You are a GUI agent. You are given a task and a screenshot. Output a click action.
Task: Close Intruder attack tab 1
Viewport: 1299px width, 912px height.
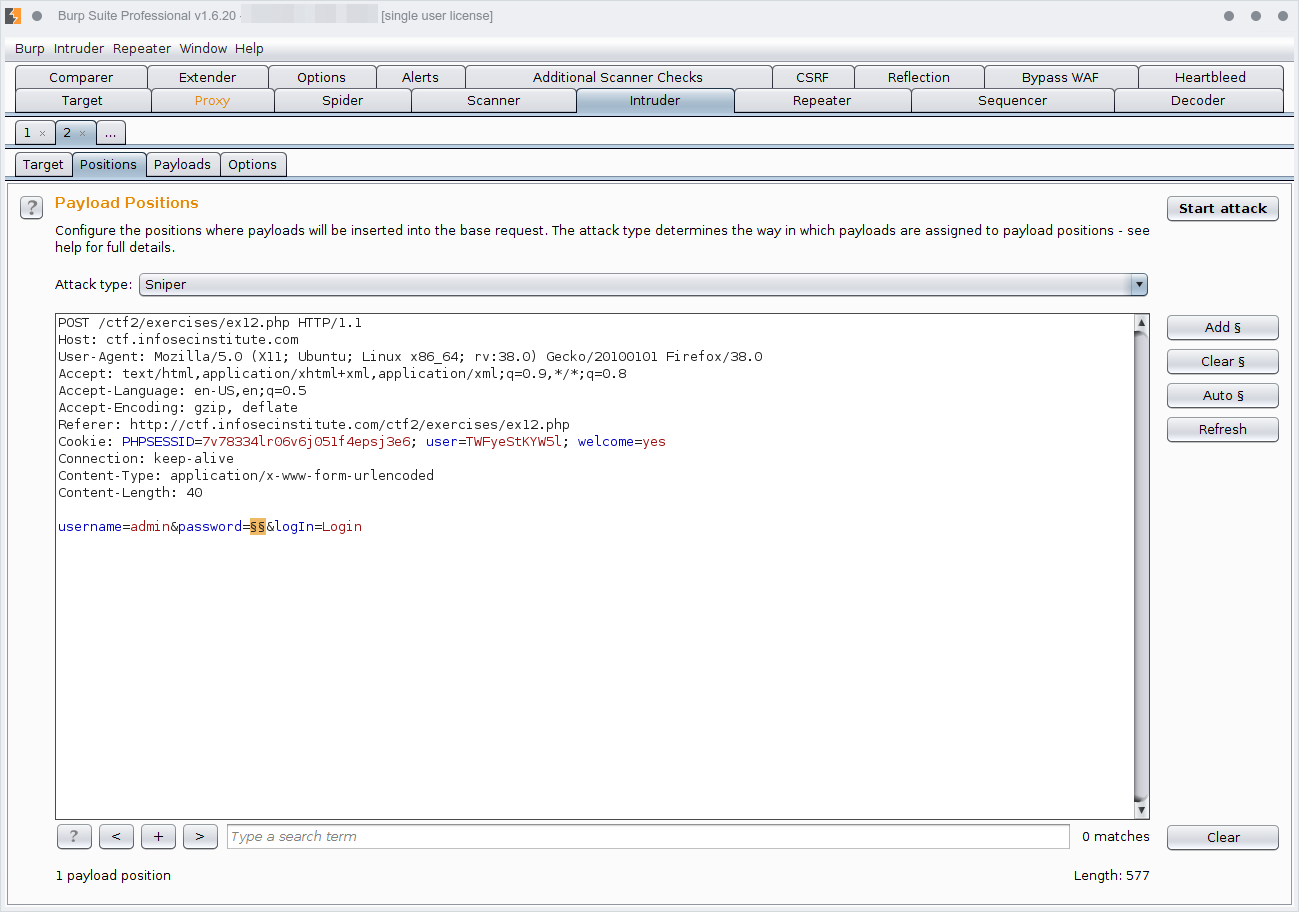(x=42, y=133)
